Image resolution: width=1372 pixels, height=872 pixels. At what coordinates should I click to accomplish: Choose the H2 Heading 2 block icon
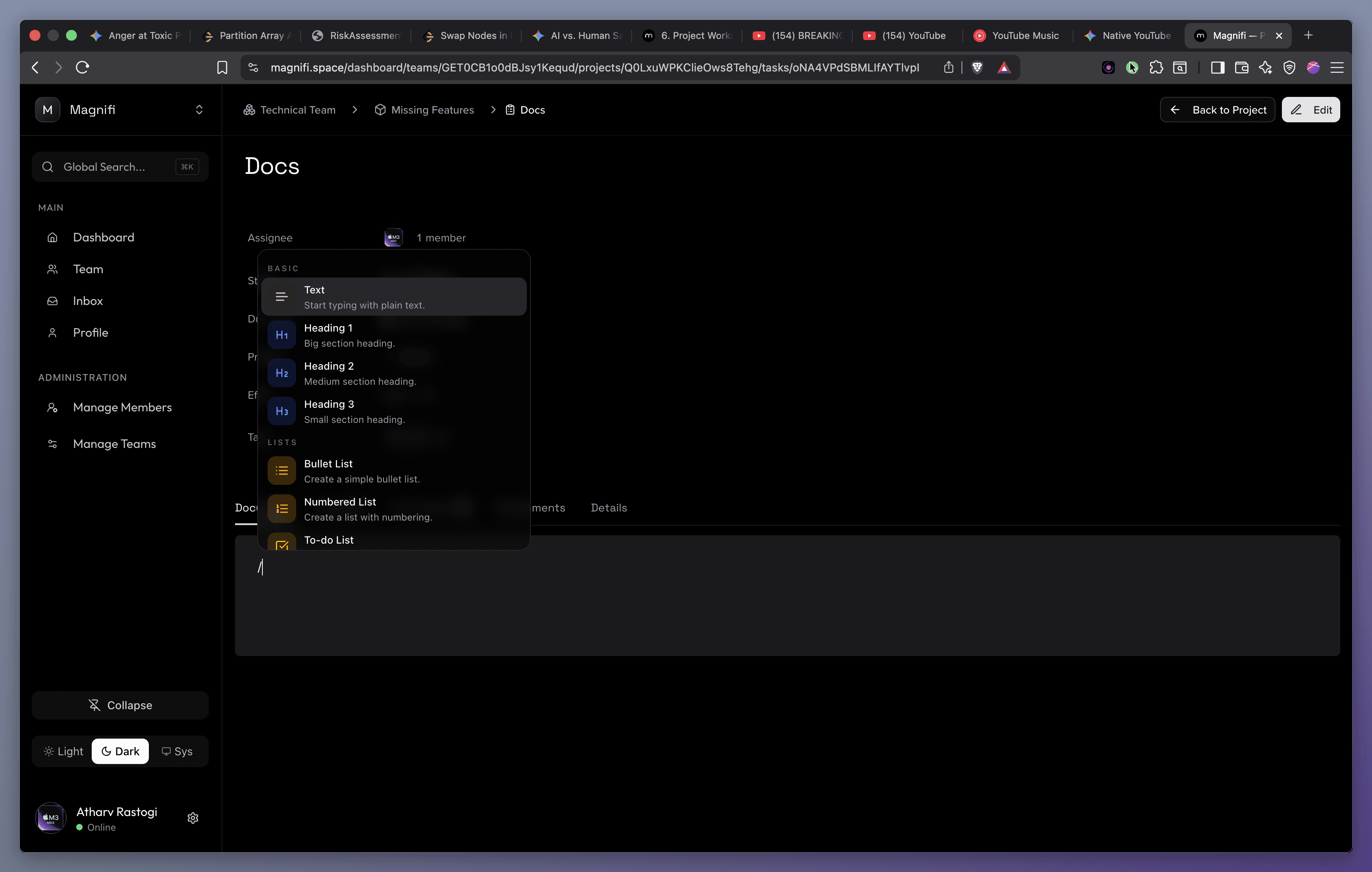pos(281,373)
